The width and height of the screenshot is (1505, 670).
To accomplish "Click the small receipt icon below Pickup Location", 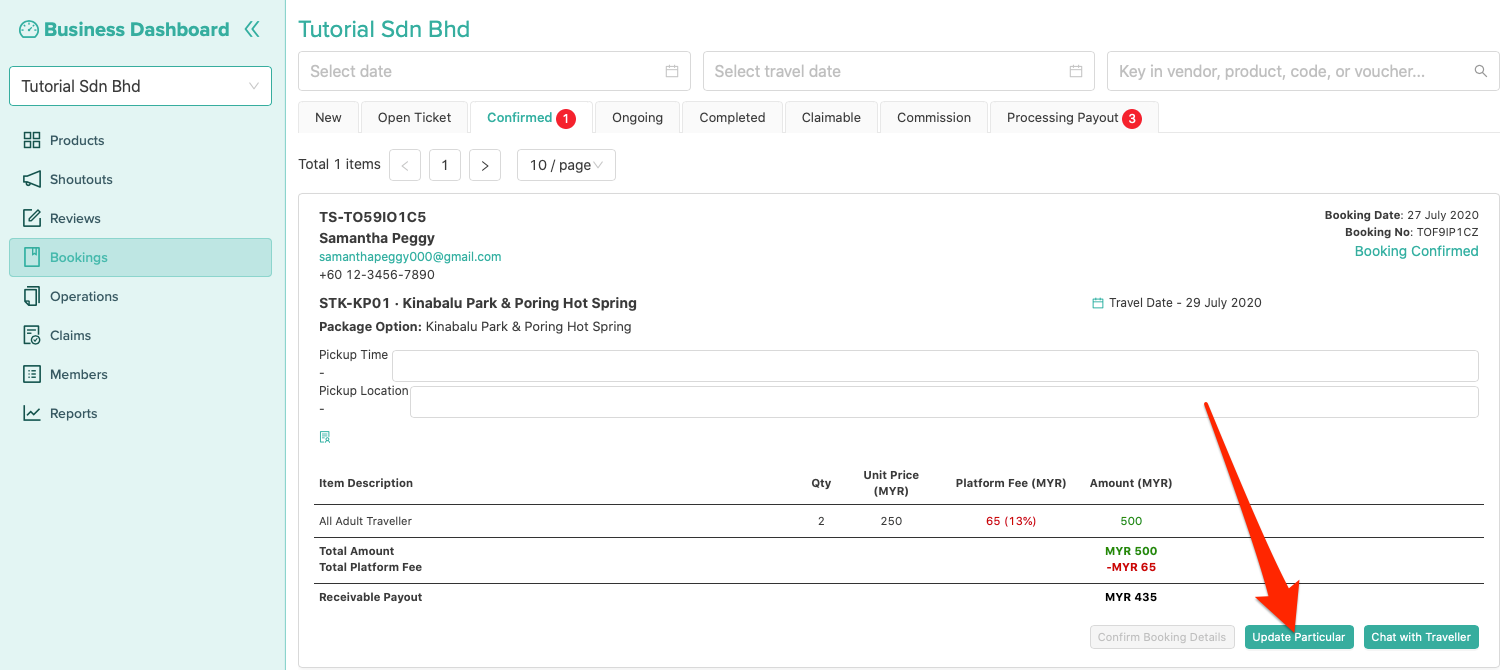I will pyautogui.click(x=325, y=437).
